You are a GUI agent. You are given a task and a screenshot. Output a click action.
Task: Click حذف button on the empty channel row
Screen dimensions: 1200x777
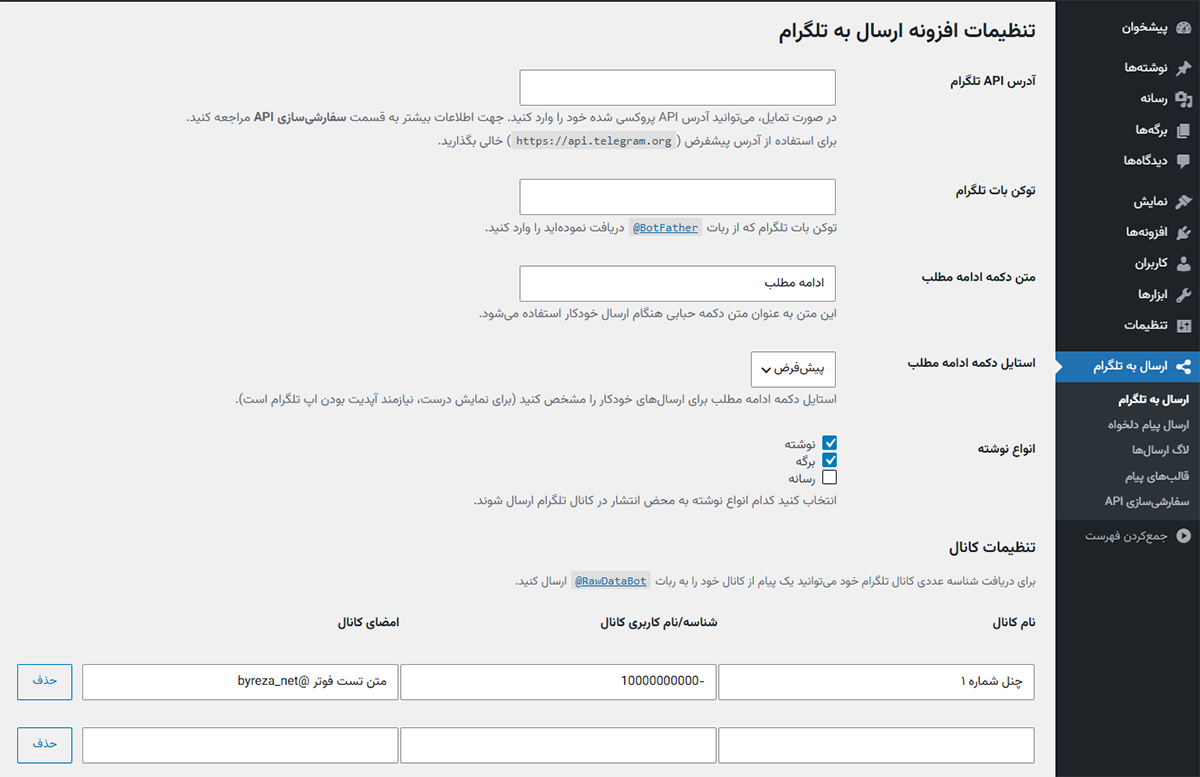(x=45, y=745)
